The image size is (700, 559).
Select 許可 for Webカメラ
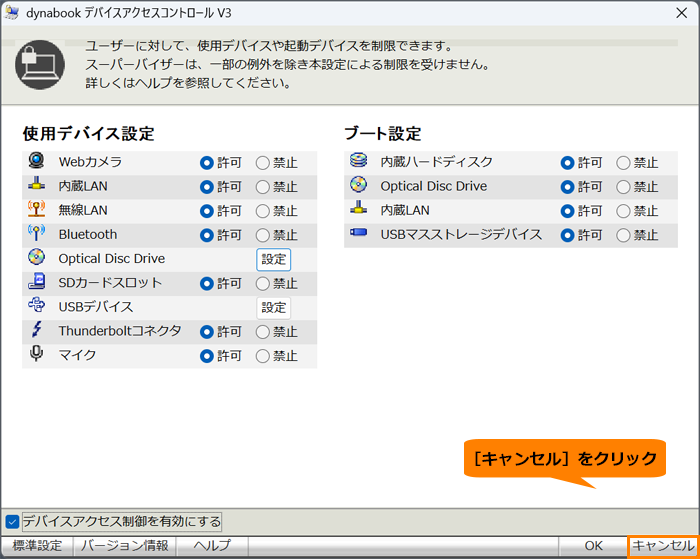207,163
